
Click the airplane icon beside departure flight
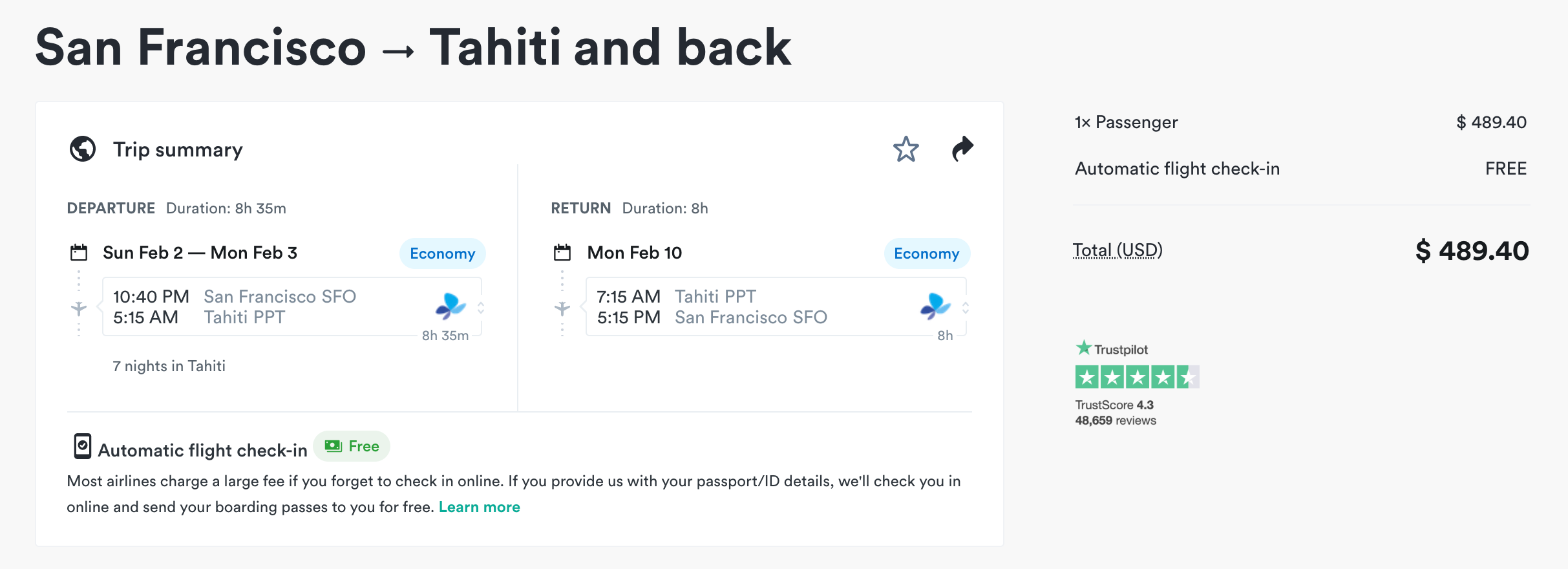[79, 308]
